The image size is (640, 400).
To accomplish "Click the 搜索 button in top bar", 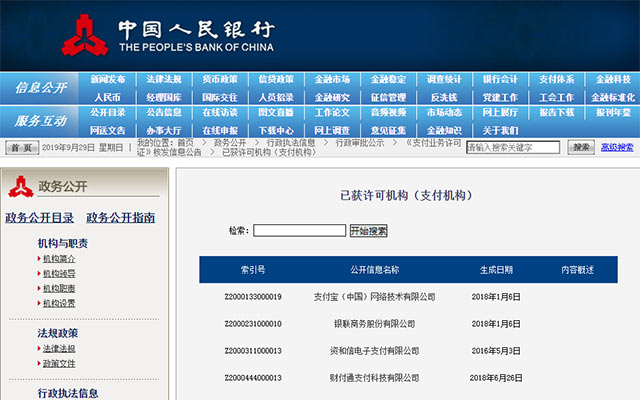I will click(581, 147).
